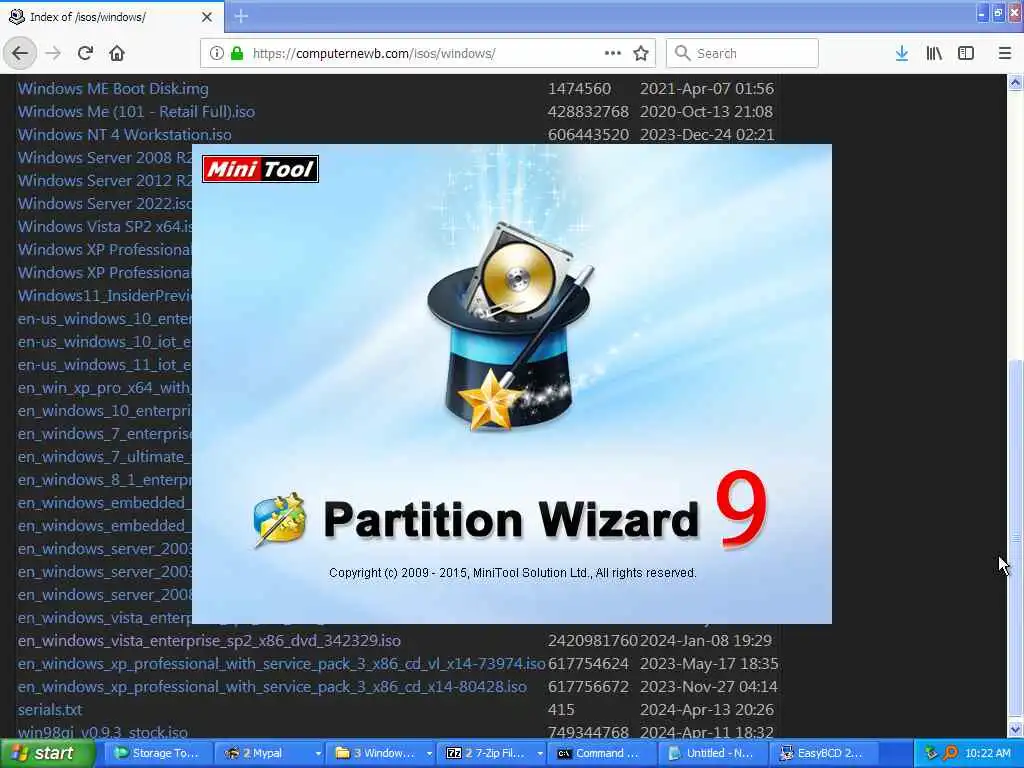Image resolution: width=1024 pixels, height=768 pixels.
Task: Click the orange magnifier tray icon
Action: click(x=951, y=753)
